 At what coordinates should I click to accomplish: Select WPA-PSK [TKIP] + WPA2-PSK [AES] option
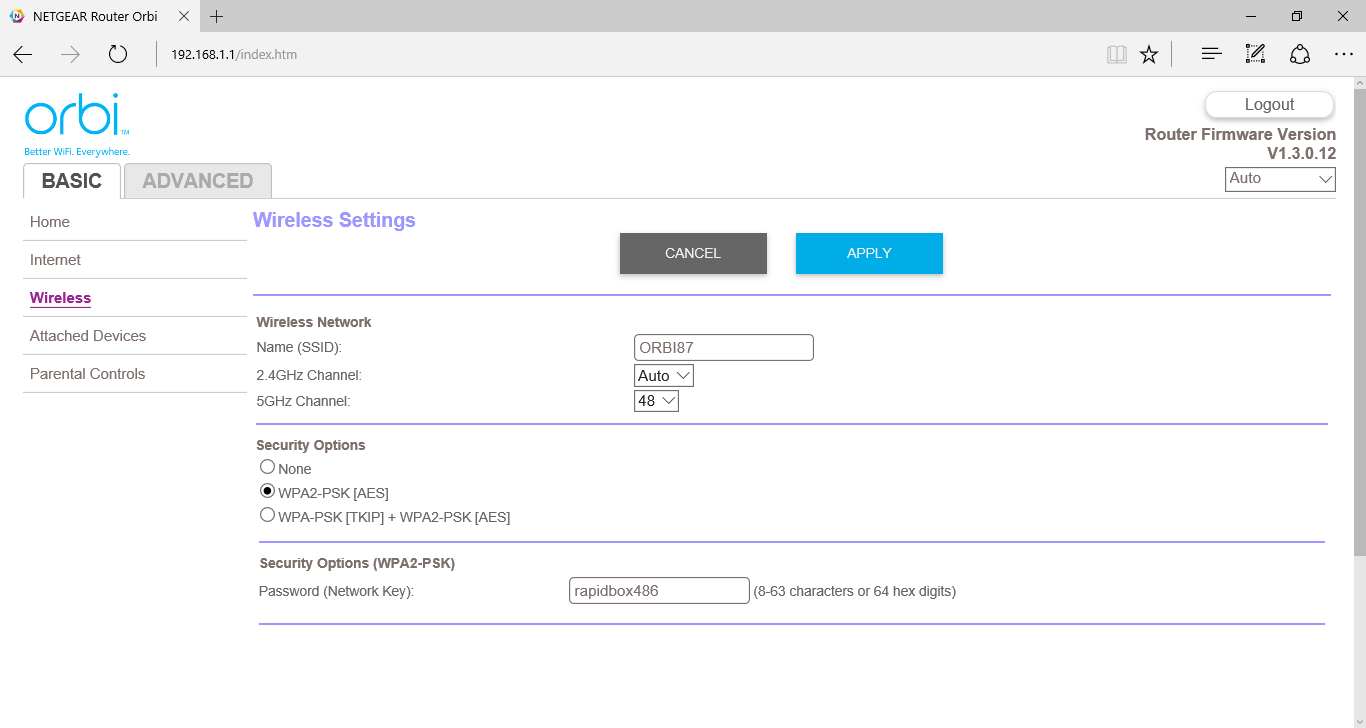267,515
